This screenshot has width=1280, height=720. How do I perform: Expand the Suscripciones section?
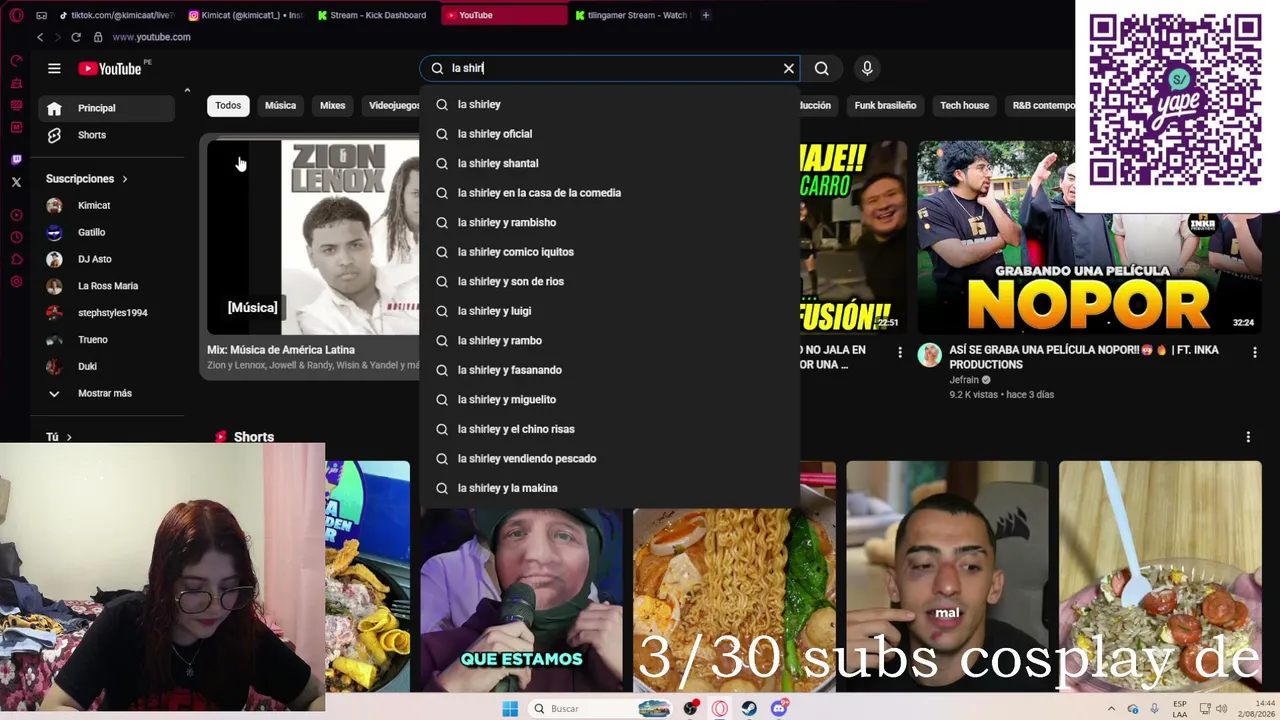click(x=87, y=179)
